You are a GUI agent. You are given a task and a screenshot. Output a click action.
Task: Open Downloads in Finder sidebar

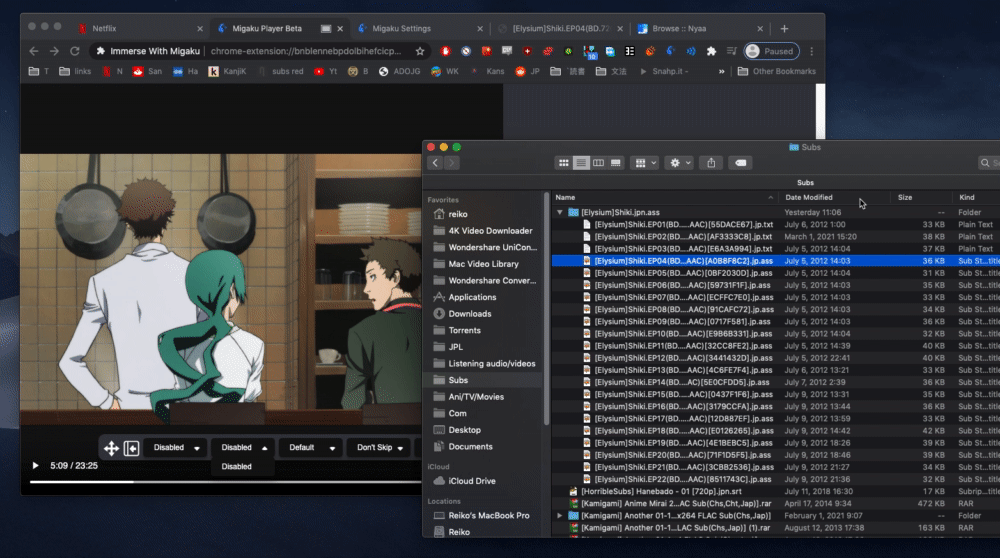(x=469, y=314)
